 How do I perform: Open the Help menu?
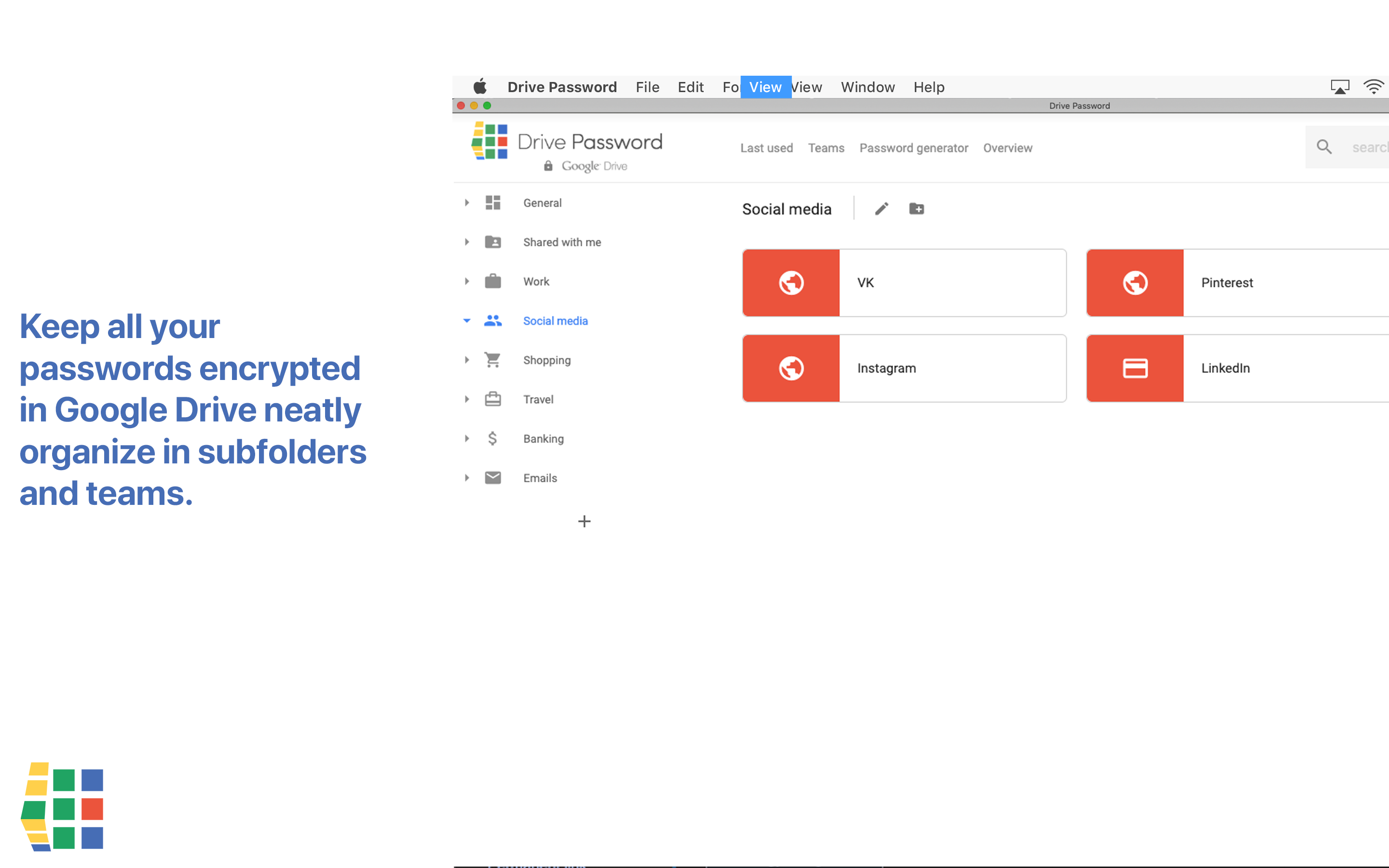(x=929, y=87)
